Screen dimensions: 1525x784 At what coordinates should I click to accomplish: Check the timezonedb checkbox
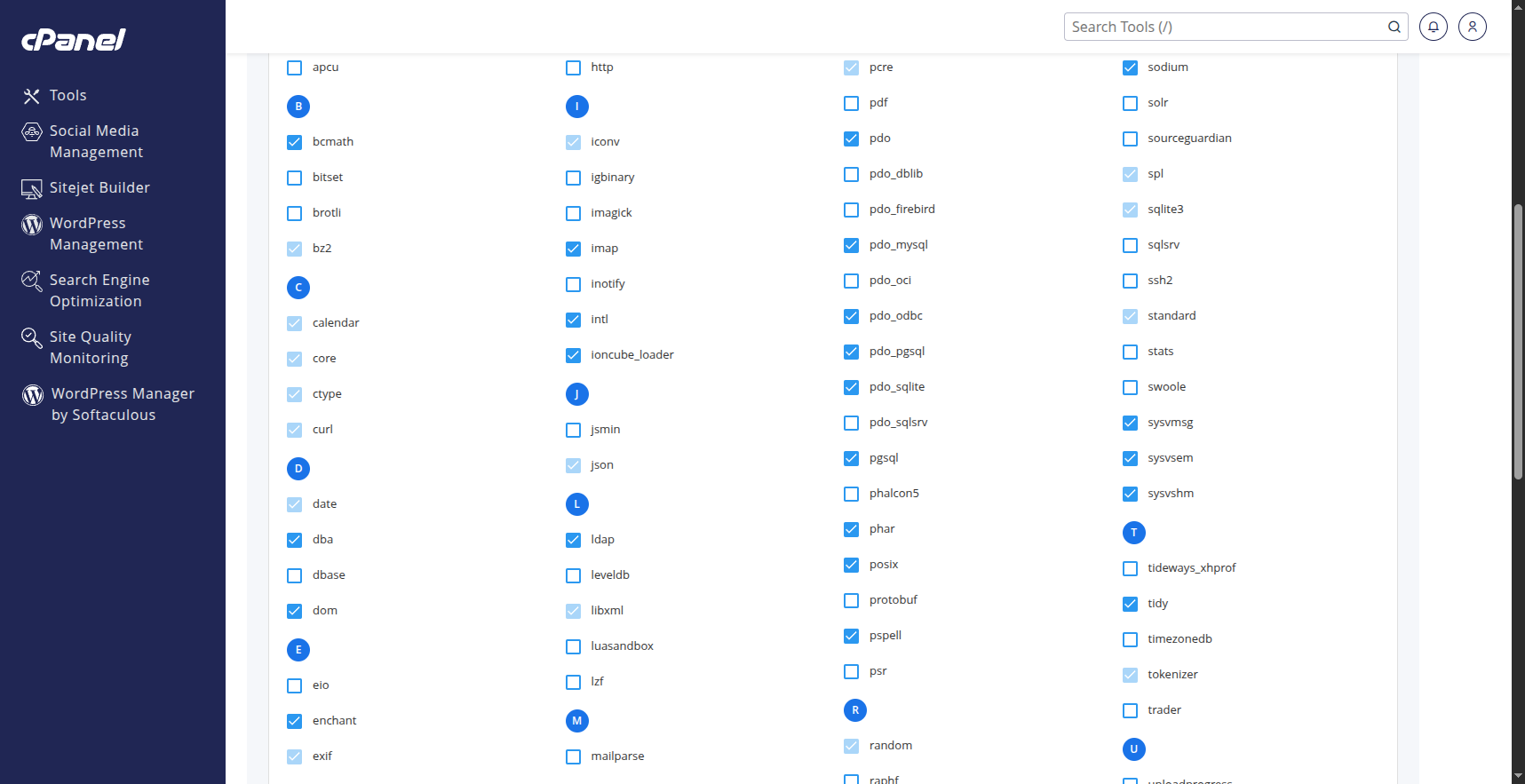[1131, 639]
